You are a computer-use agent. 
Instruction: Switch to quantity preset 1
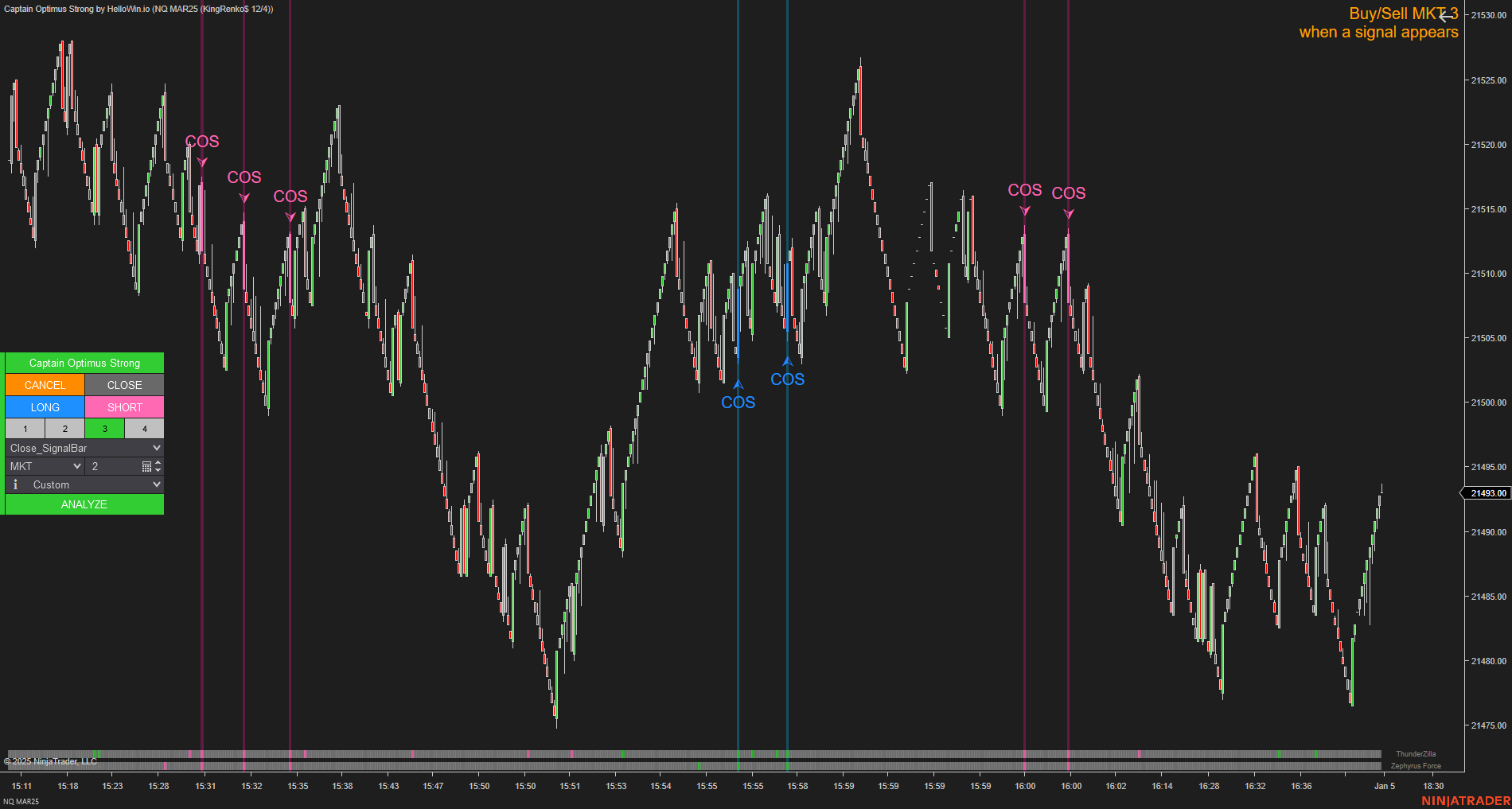point(25,428)
